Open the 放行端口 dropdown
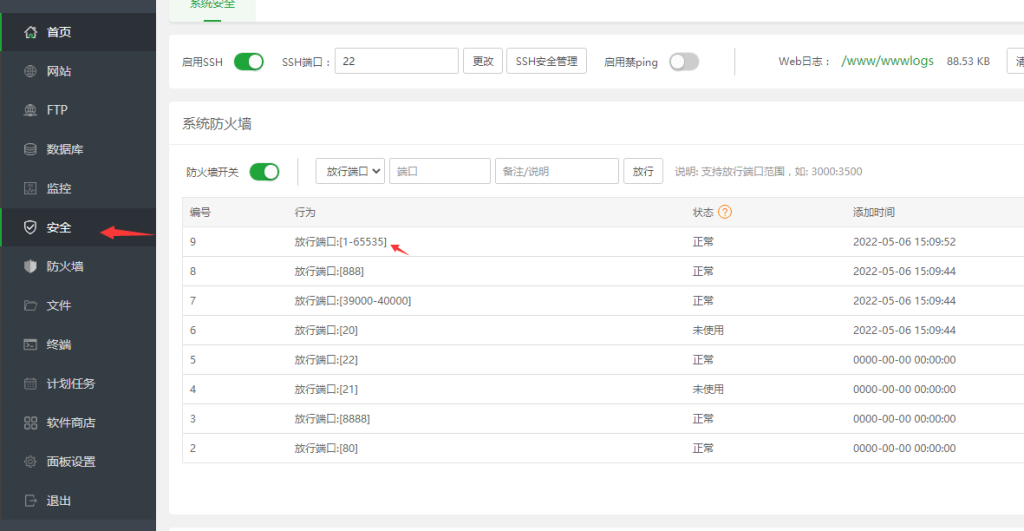 [x=350, y=171]
